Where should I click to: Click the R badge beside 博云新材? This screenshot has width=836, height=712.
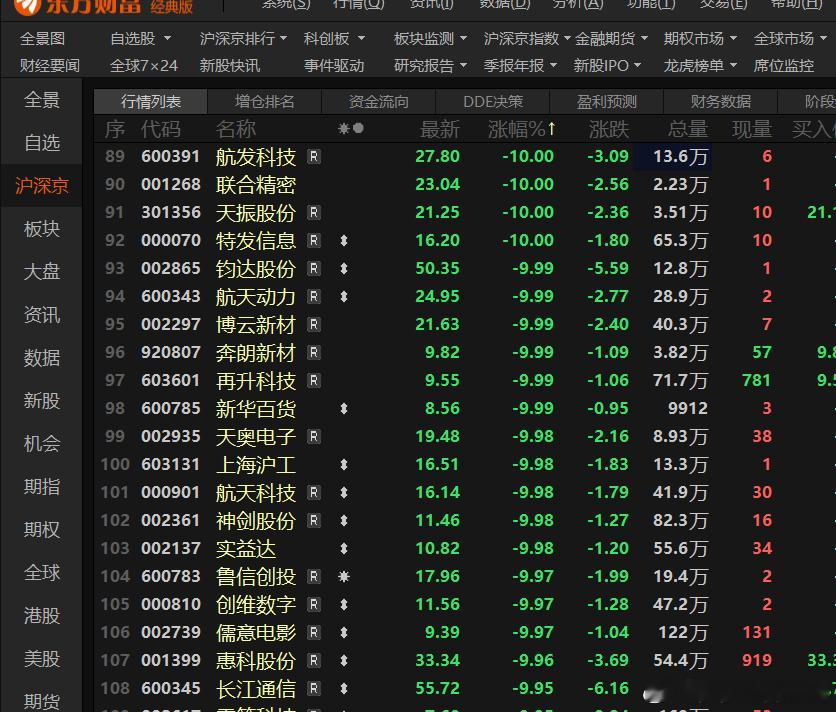coord(314,325)
